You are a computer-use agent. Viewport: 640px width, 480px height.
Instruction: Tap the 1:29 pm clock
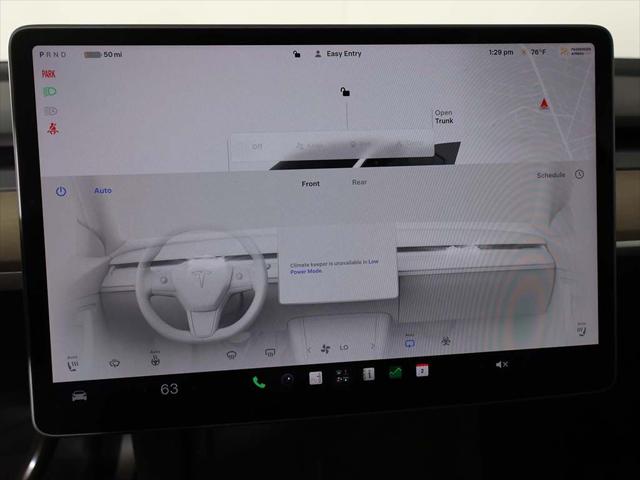pyautogui.click(x=501, y=52)
